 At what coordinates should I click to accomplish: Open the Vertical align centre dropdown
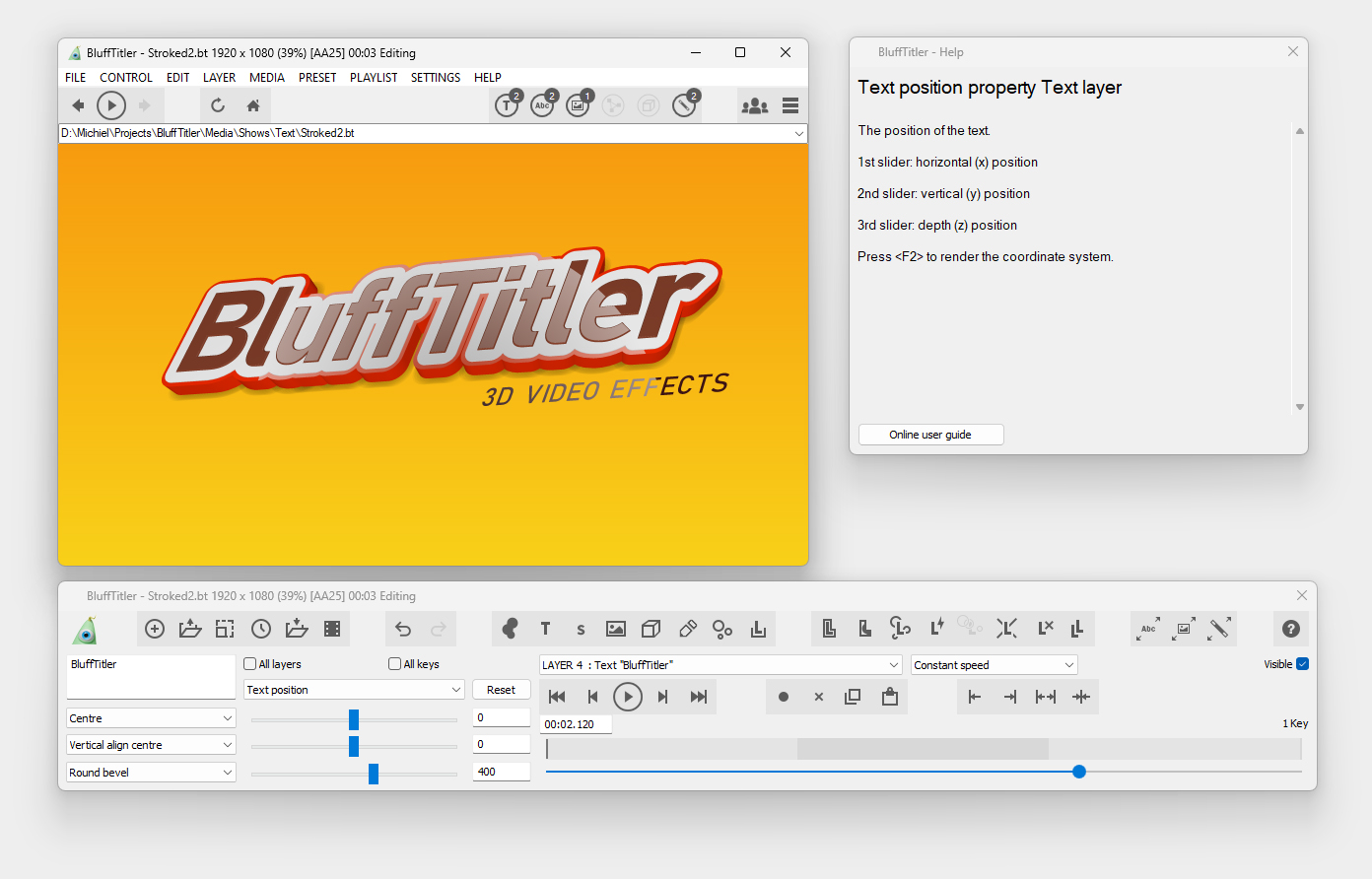pos(151,745)
